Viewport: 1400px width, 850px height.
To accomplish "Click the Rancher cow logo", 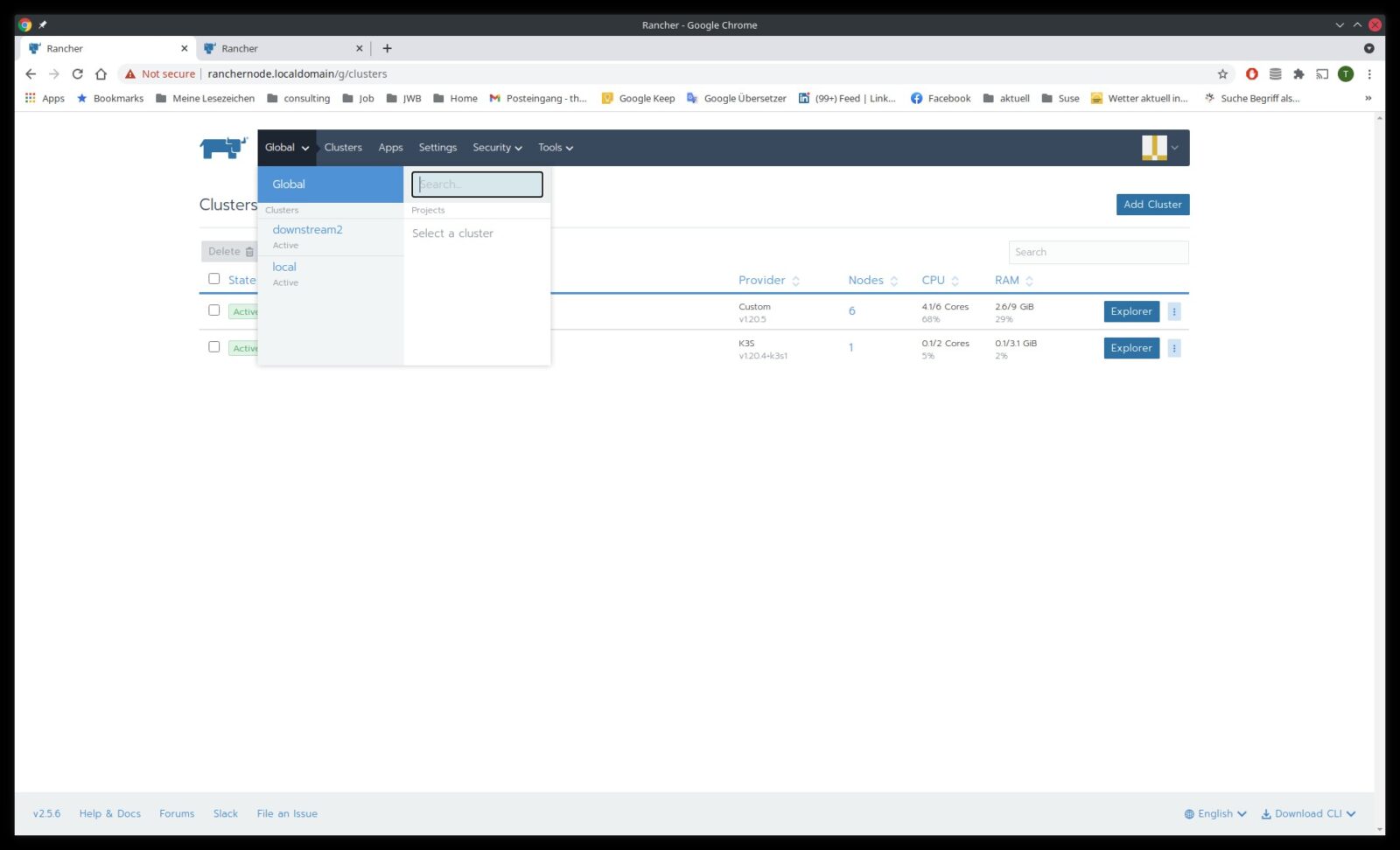I will pyautogui.click(x=224, y=147).
